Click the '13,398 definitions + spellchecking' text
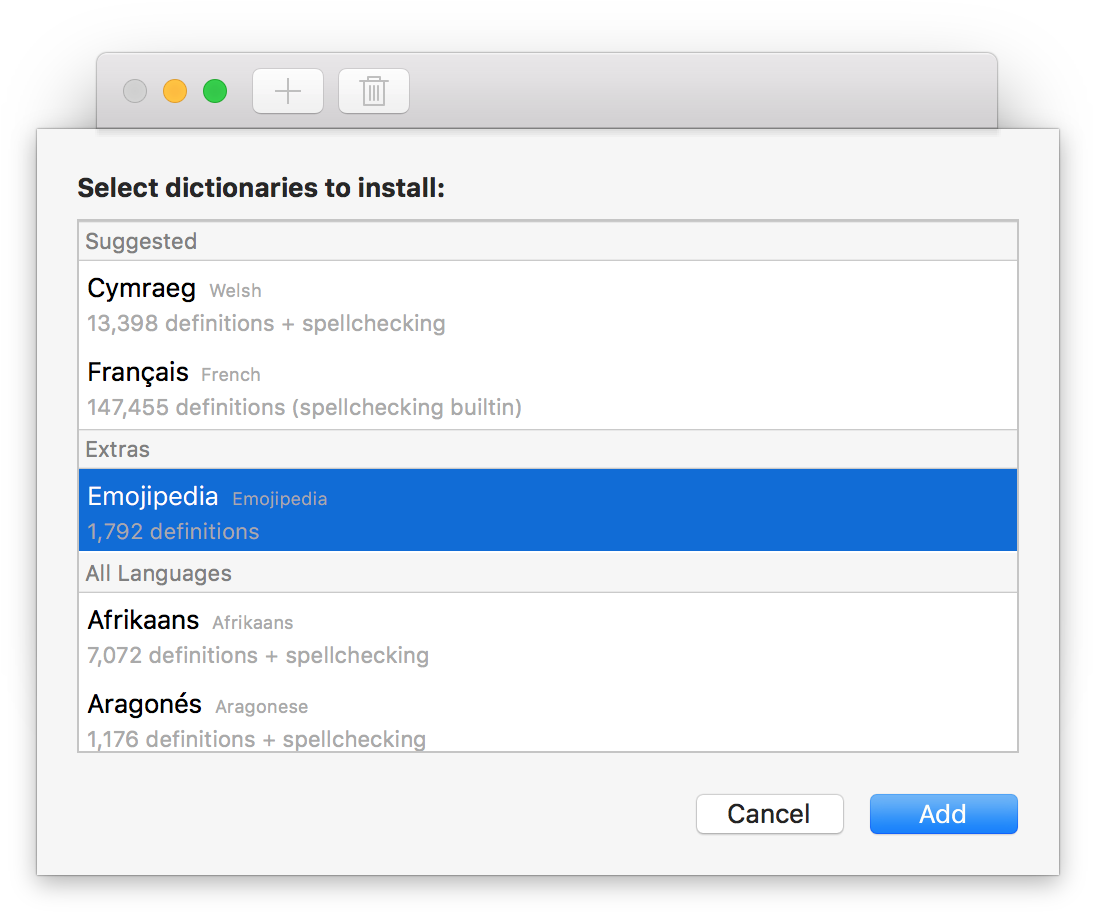This screenshot has width=1093, height=912. pos(266,324)
